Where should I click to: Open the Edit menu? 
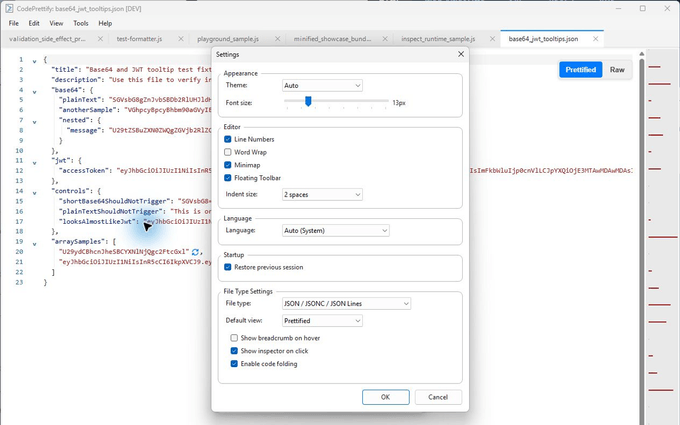pos(34,23)
